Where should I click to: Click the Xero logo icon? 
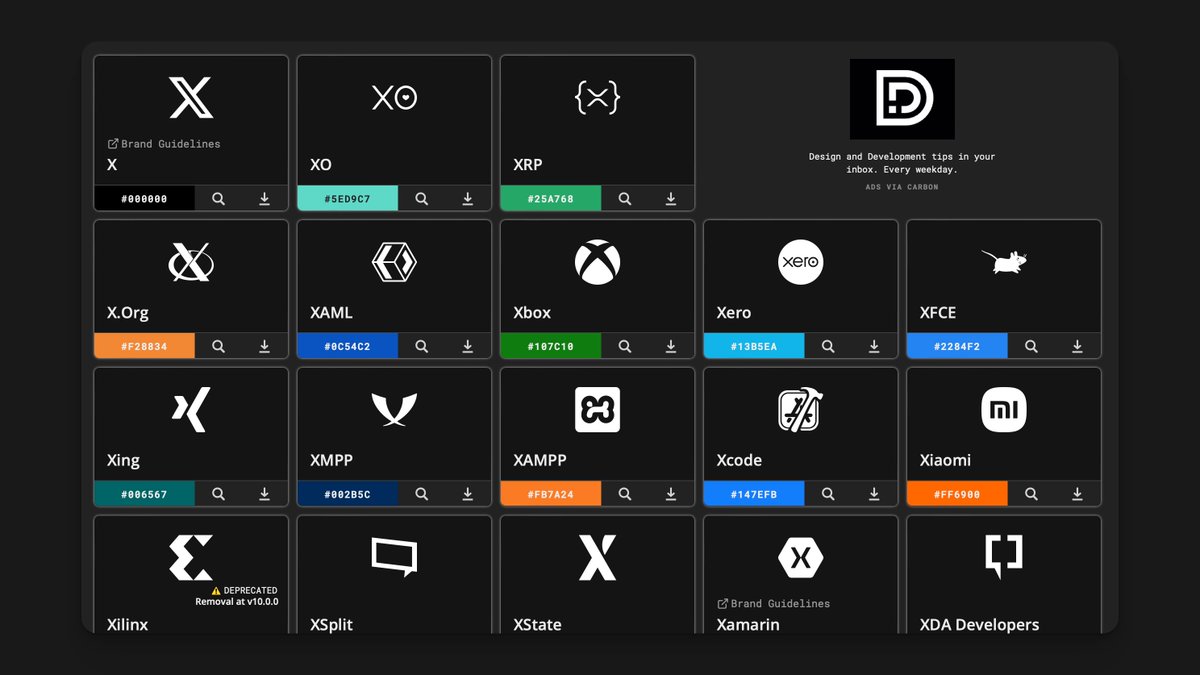[800, 262]
